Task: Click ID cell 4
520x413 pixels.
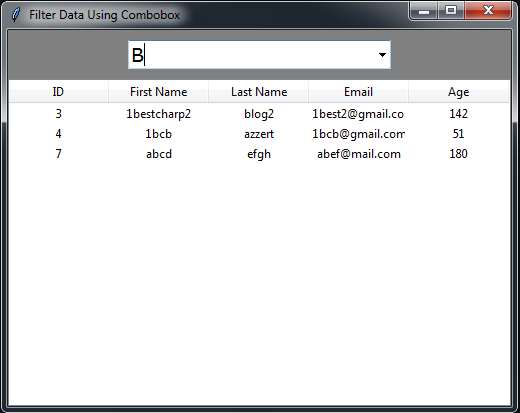Action: 58,134
